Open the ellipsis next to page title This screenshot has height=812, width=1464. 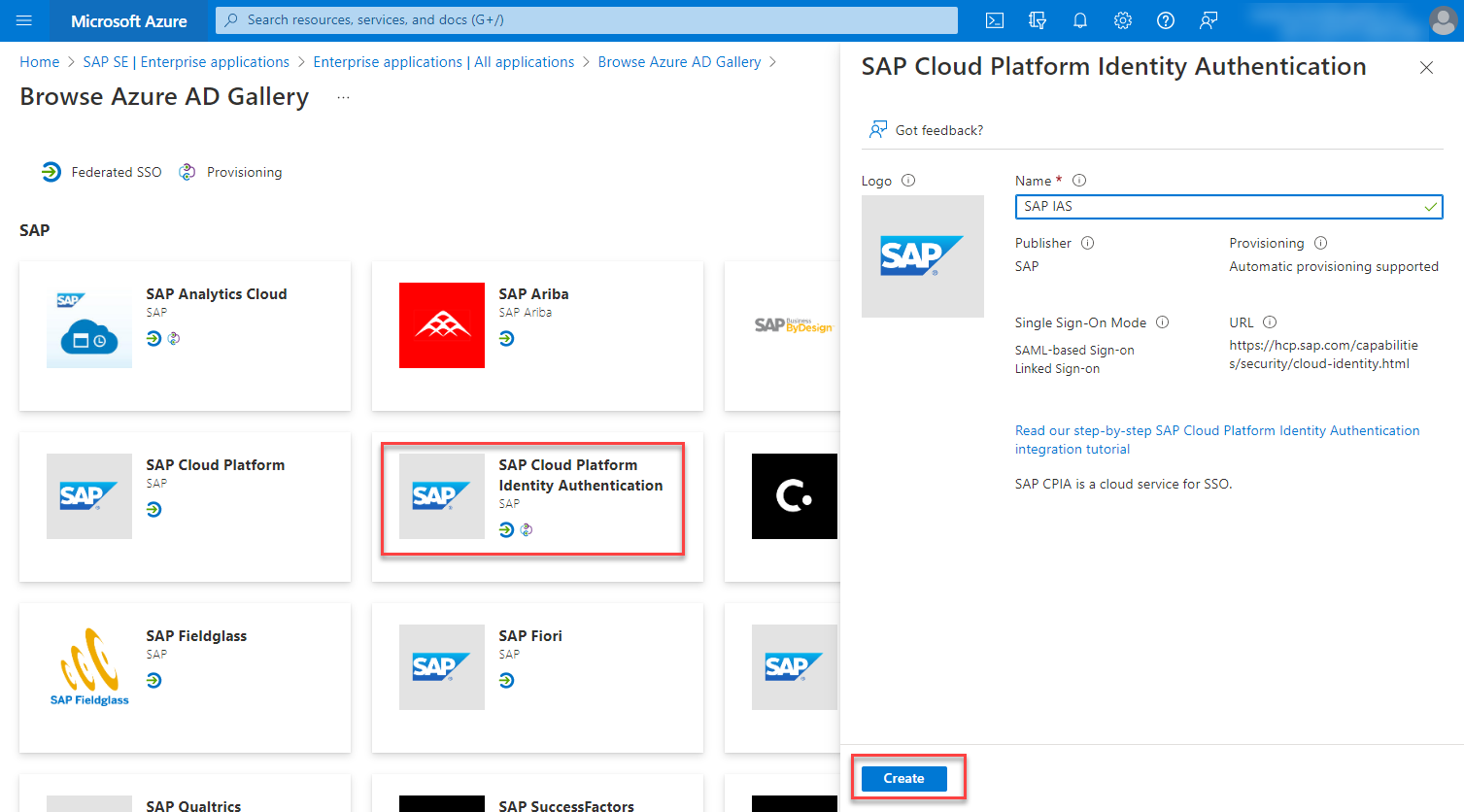click(343, 97)
